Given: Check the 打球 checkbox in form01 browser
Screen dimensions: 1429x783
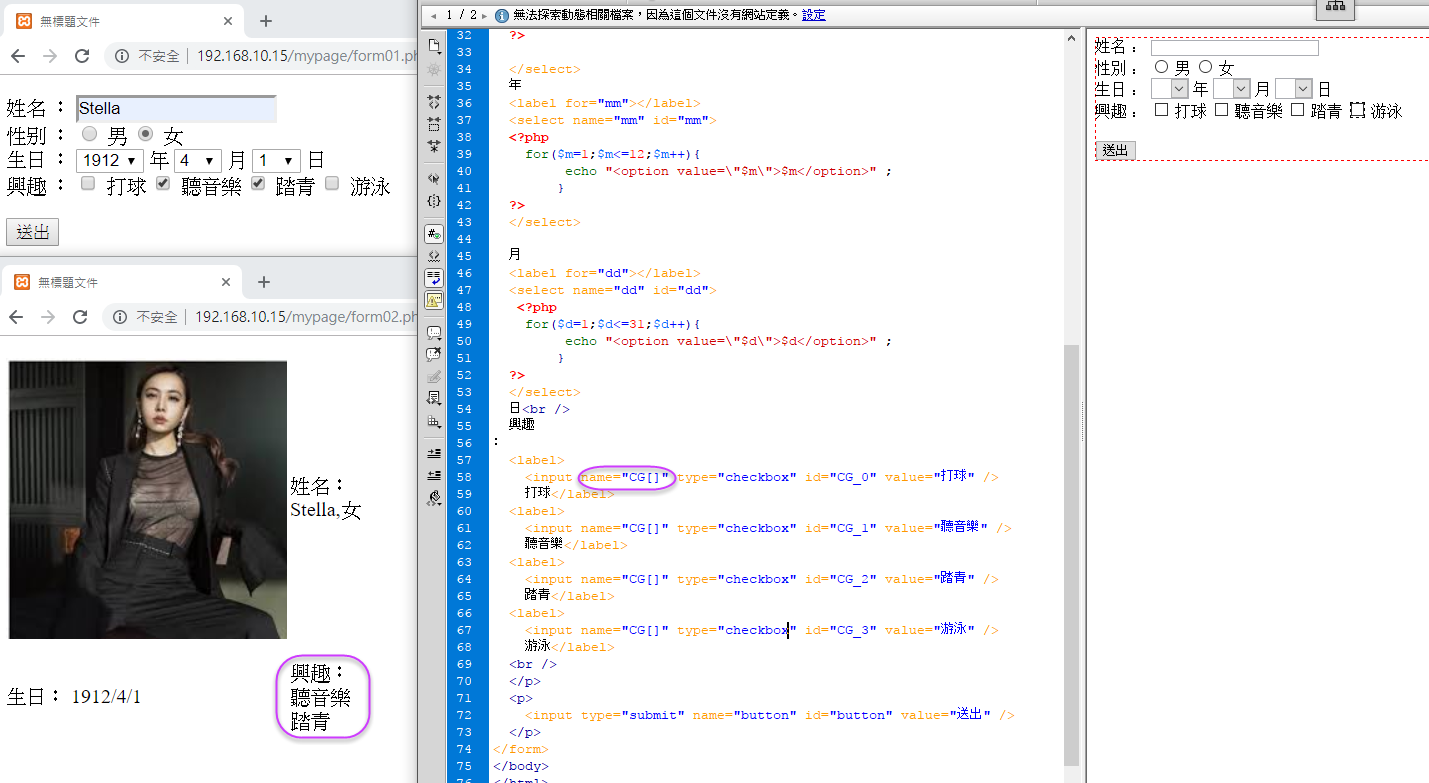Looking at the screenshot, I should [x=89, y=184].
